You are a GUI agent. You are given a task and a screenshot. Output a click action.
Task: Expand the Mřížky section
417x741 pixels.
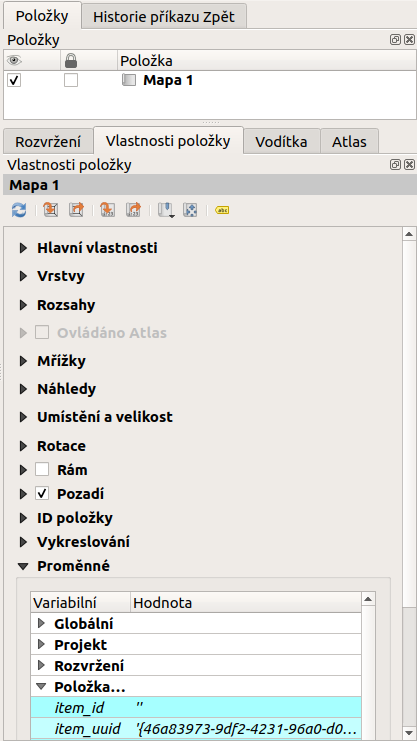(23, 361)
